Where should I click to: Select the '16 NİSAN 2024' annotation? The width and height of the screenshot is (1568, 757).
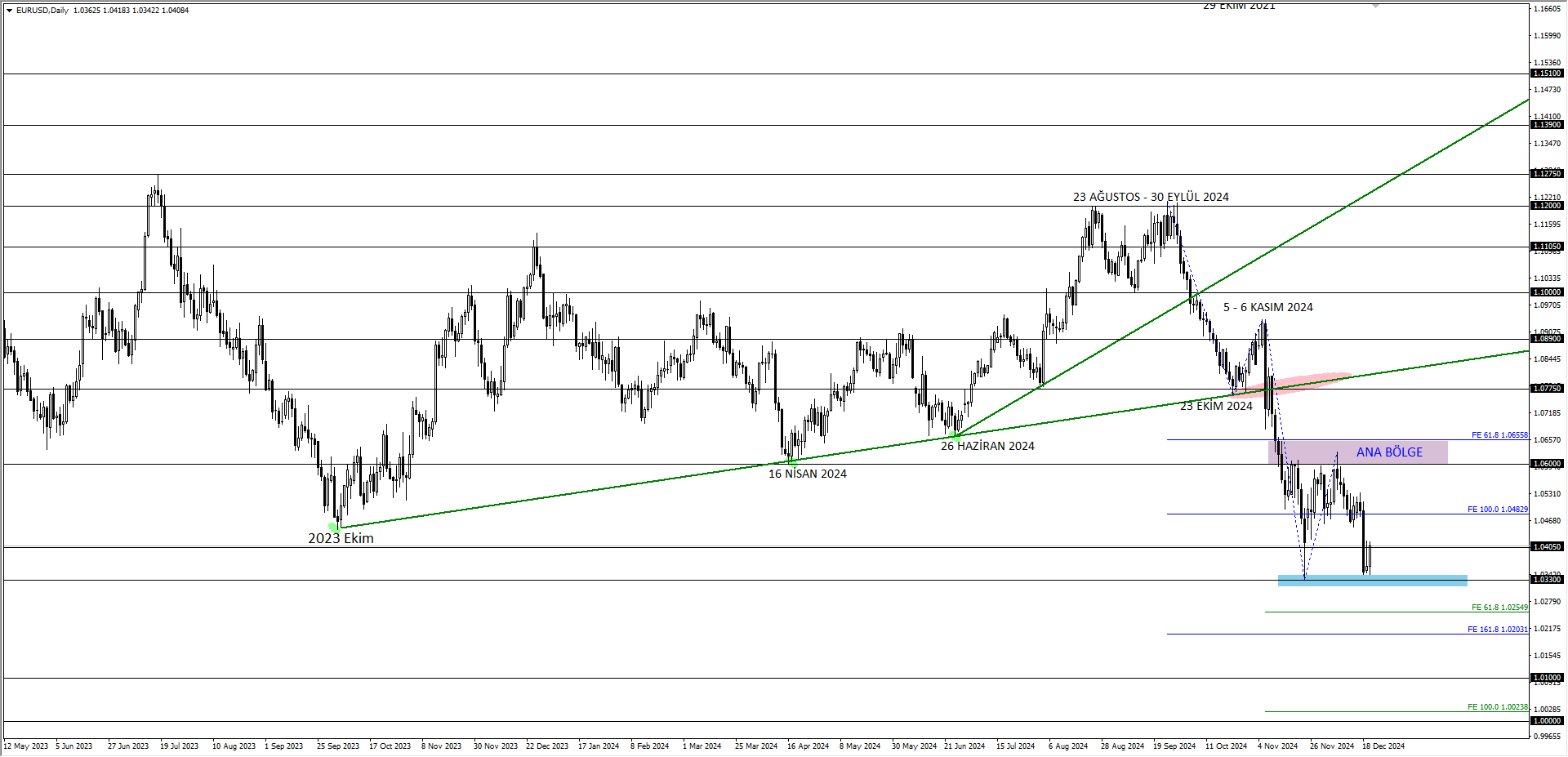click(807, 474)
